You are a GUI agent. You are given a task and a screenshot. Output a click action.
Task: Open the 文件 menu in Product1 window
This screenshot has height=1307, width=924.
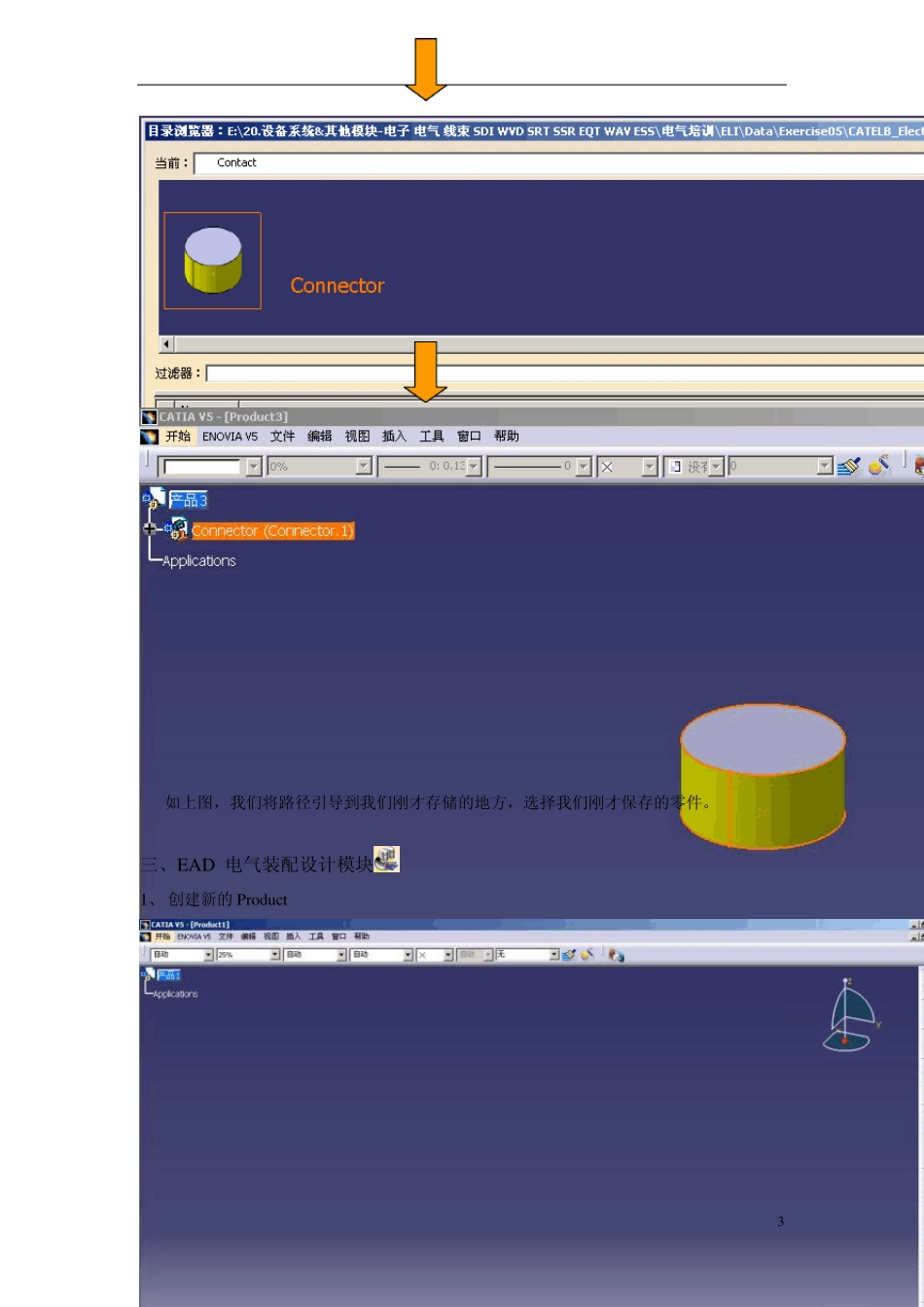pyautogui.click(x=226, y=936)
